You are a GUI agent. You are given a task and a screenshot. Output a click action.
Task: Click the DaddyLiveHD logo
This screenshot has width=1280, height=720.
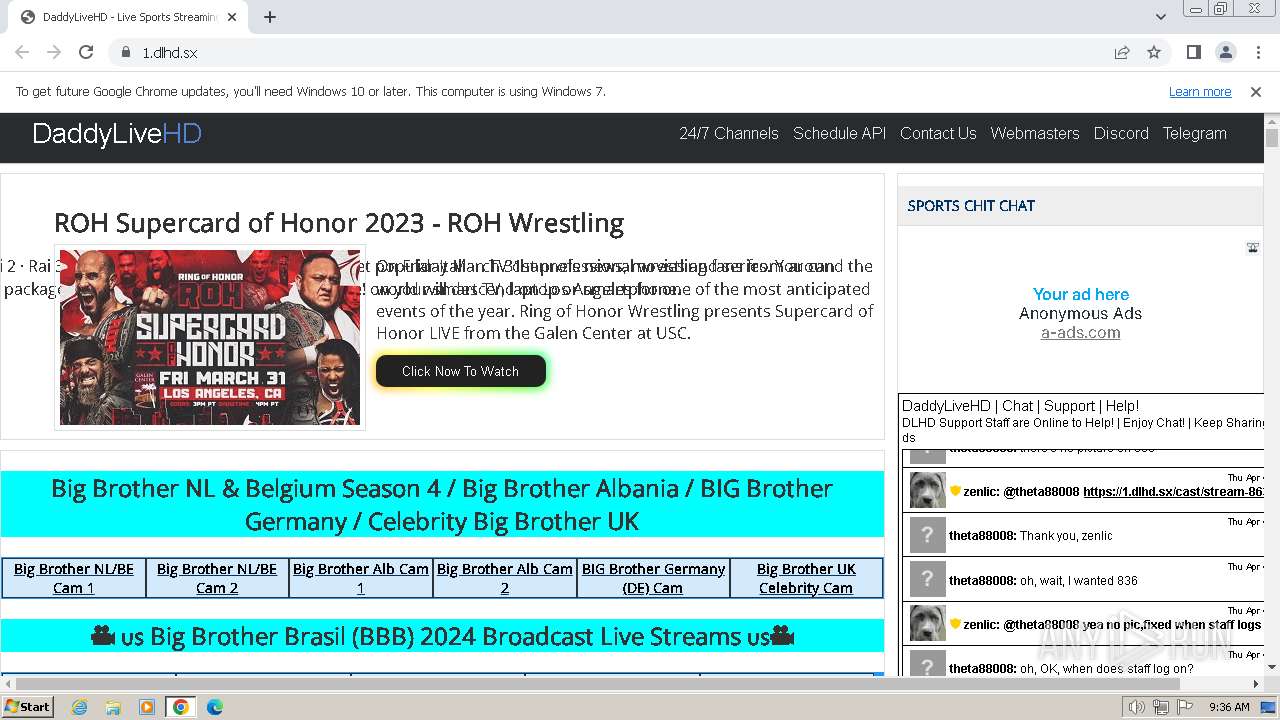[117, 134]
